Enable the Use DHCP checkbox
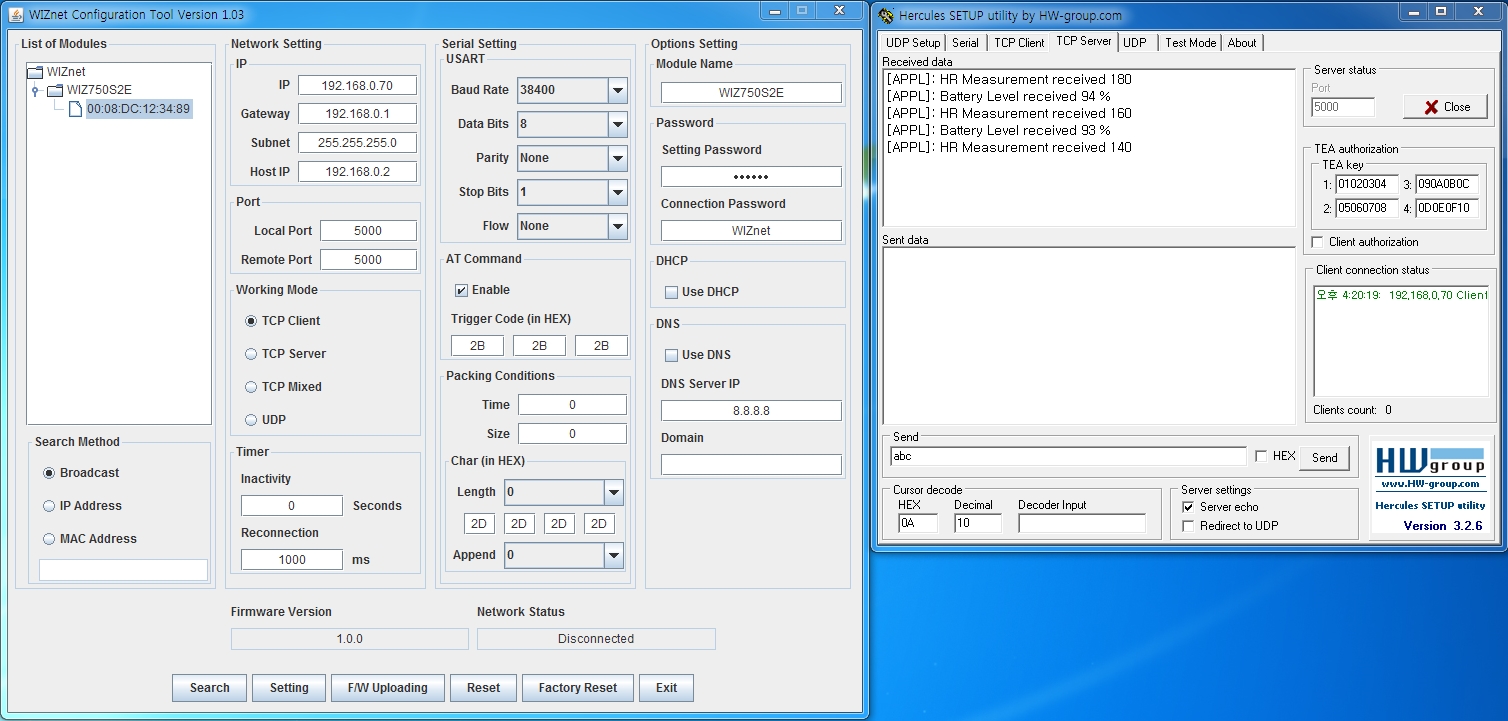The height and width of the screenshot is (721, 1508). point(671,292)
